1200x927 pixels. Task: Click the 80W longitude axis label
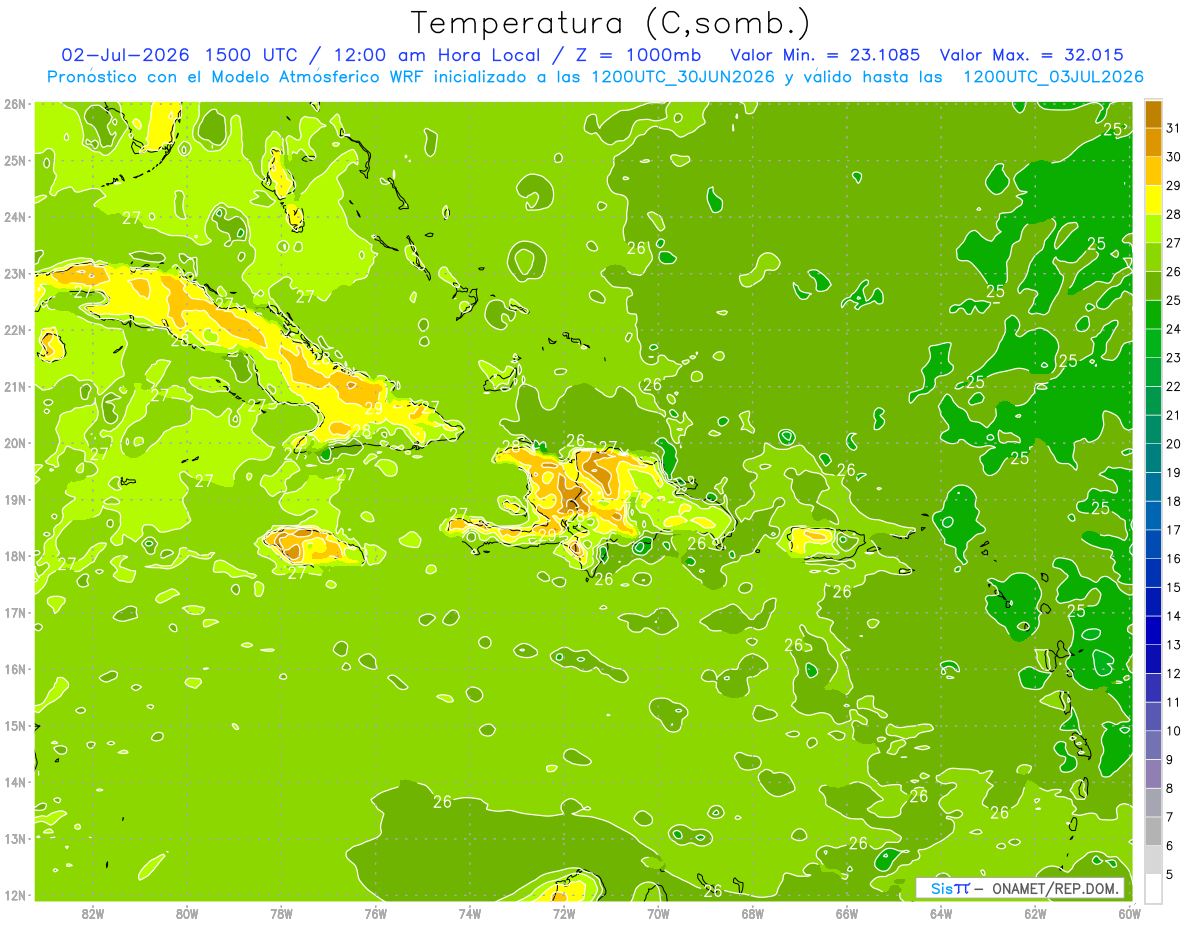point(187,913)
